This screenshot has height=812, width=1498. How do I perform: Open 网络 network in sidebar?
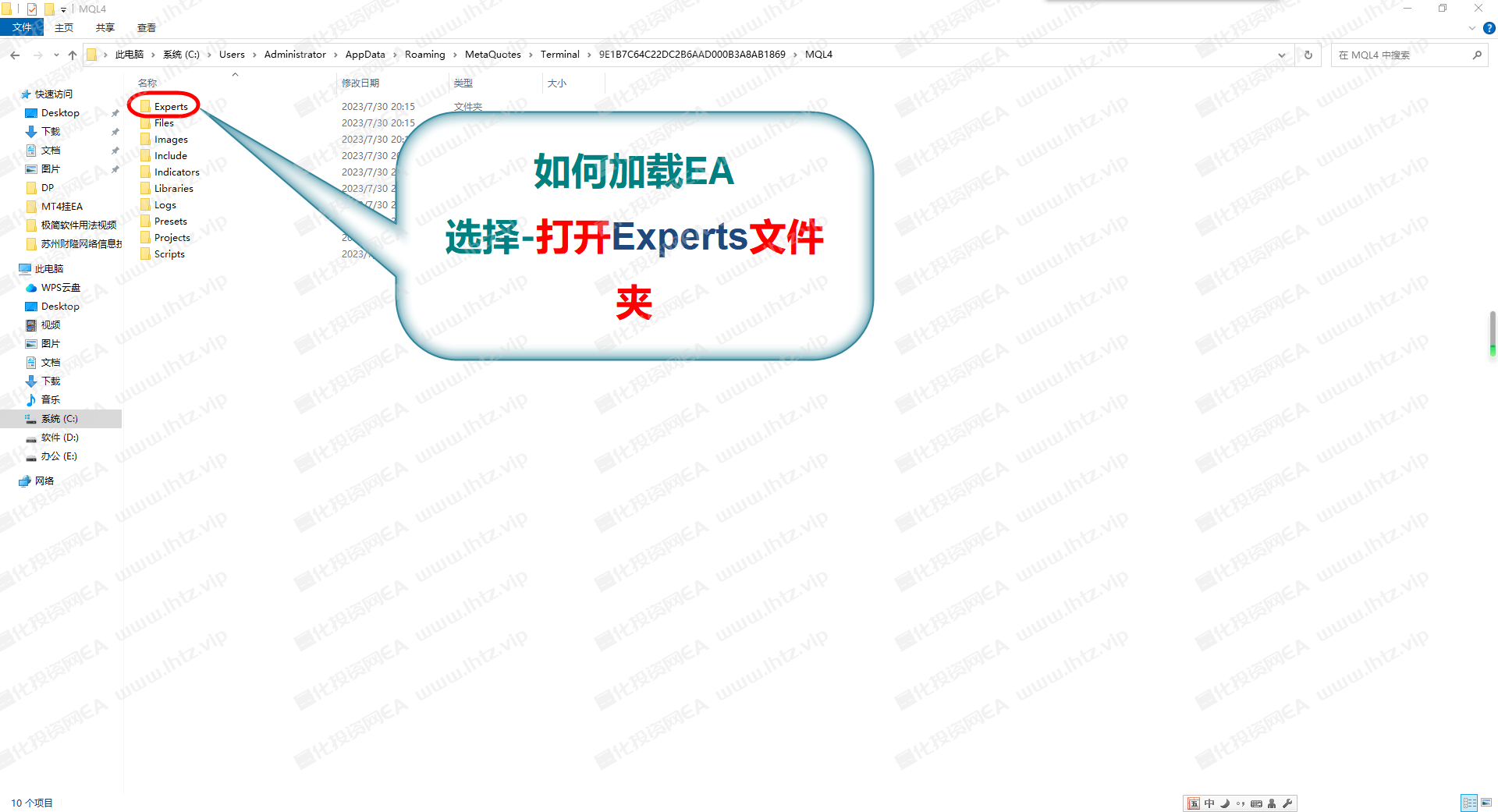44,481
